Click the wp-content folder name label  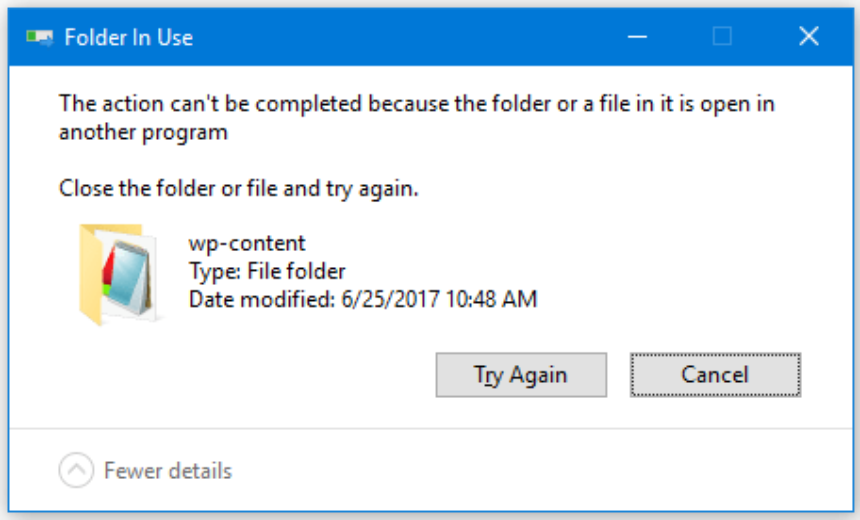tap(247, 243)
